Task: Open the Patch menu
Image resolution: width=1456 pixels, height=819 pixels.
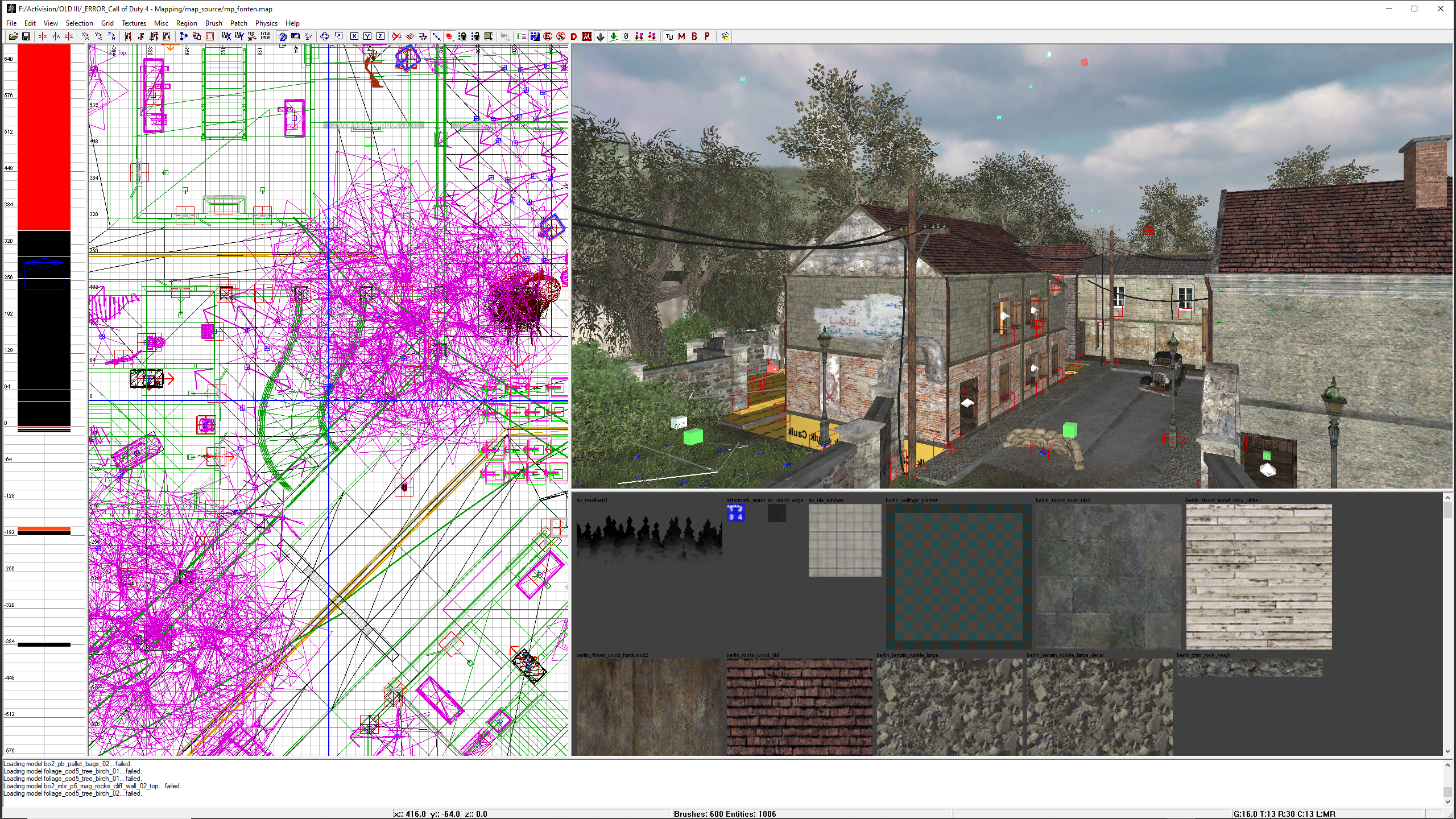Action: (239, 23)
